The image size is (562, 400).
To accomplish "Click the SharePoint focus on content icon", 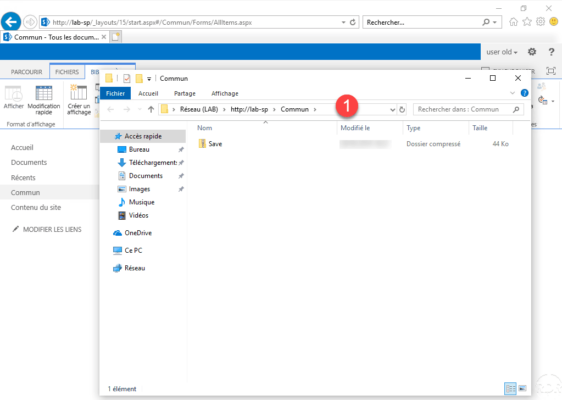I will pos(551,71).
